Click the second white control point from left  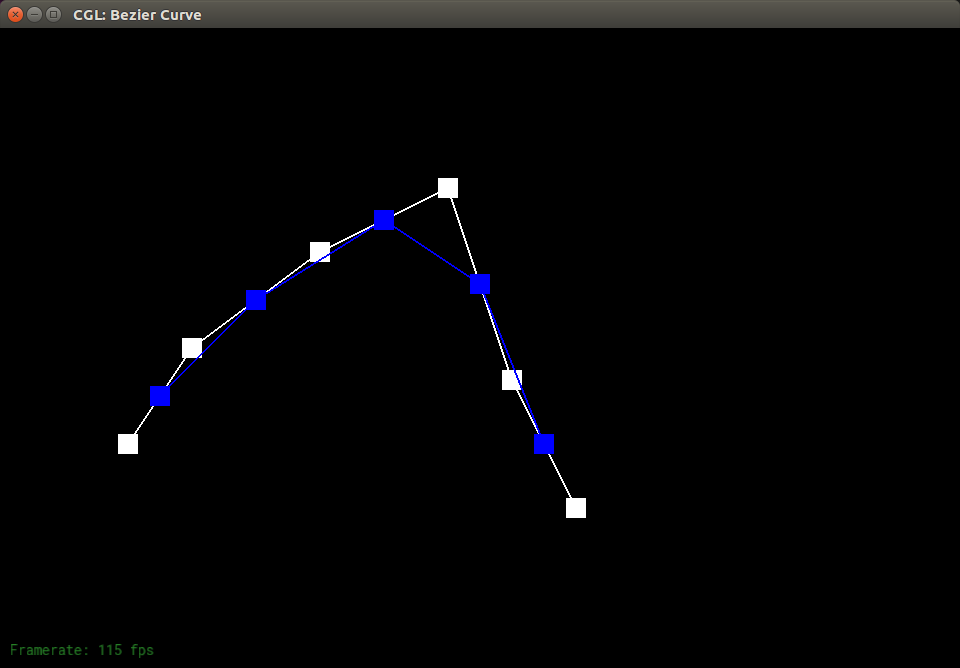point(192,348)
